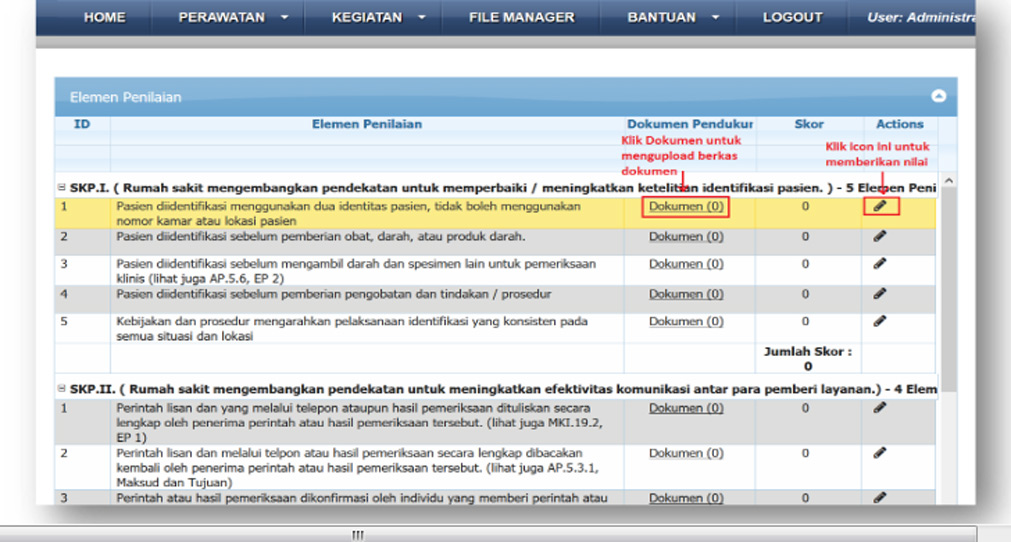
Task: Click the Dokumen Pendukung column header
Action: [x=689, y=124]
